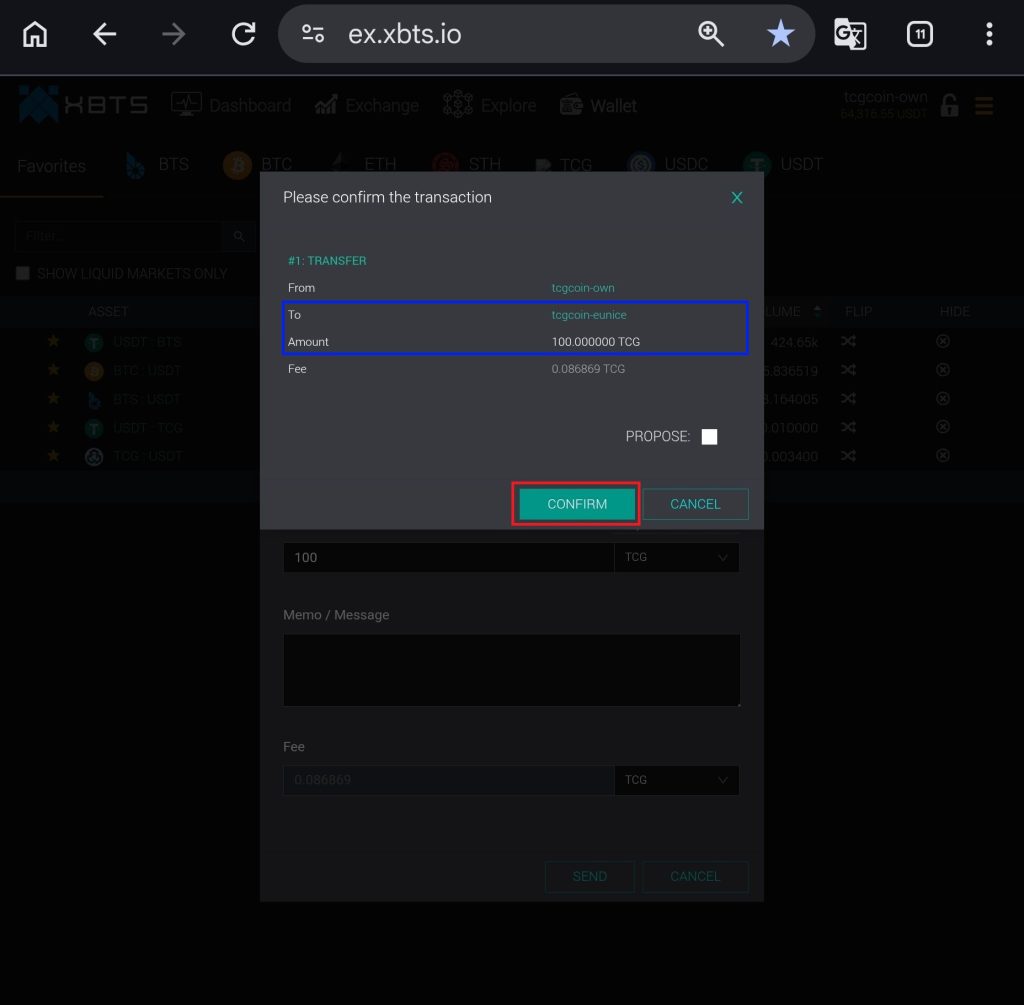The height and width of the screenshot is (1005, 1024).
Task: Switch to the Favorites tab
Action: click(51, 166)
